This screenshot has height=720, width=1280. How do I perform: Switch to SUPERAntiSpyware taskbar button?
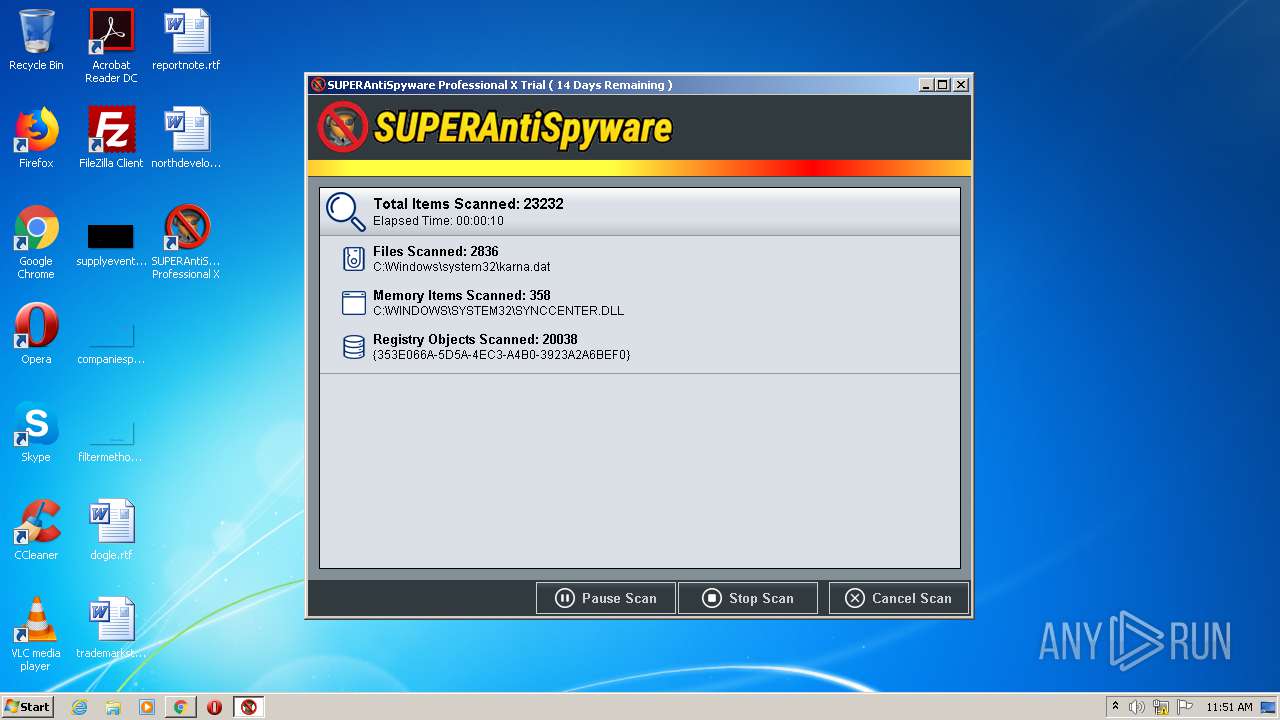[249, 707]
